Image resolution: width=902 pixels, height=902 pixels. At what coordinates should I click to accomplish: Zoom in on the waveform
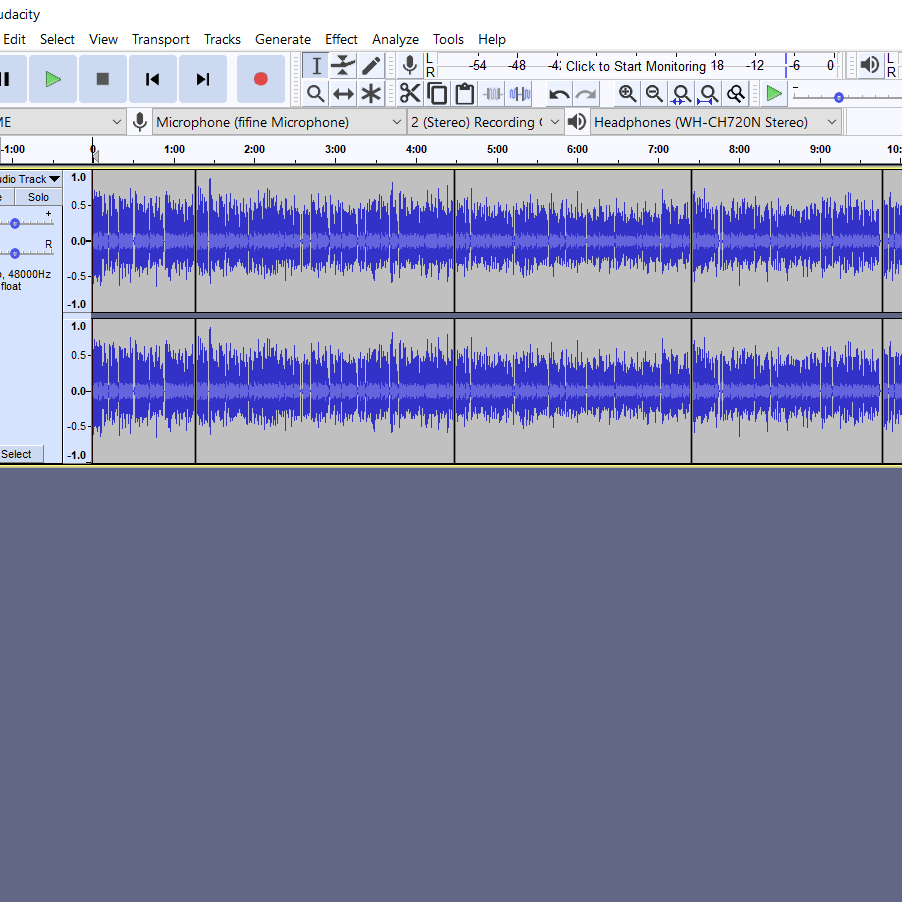(627, 94)
